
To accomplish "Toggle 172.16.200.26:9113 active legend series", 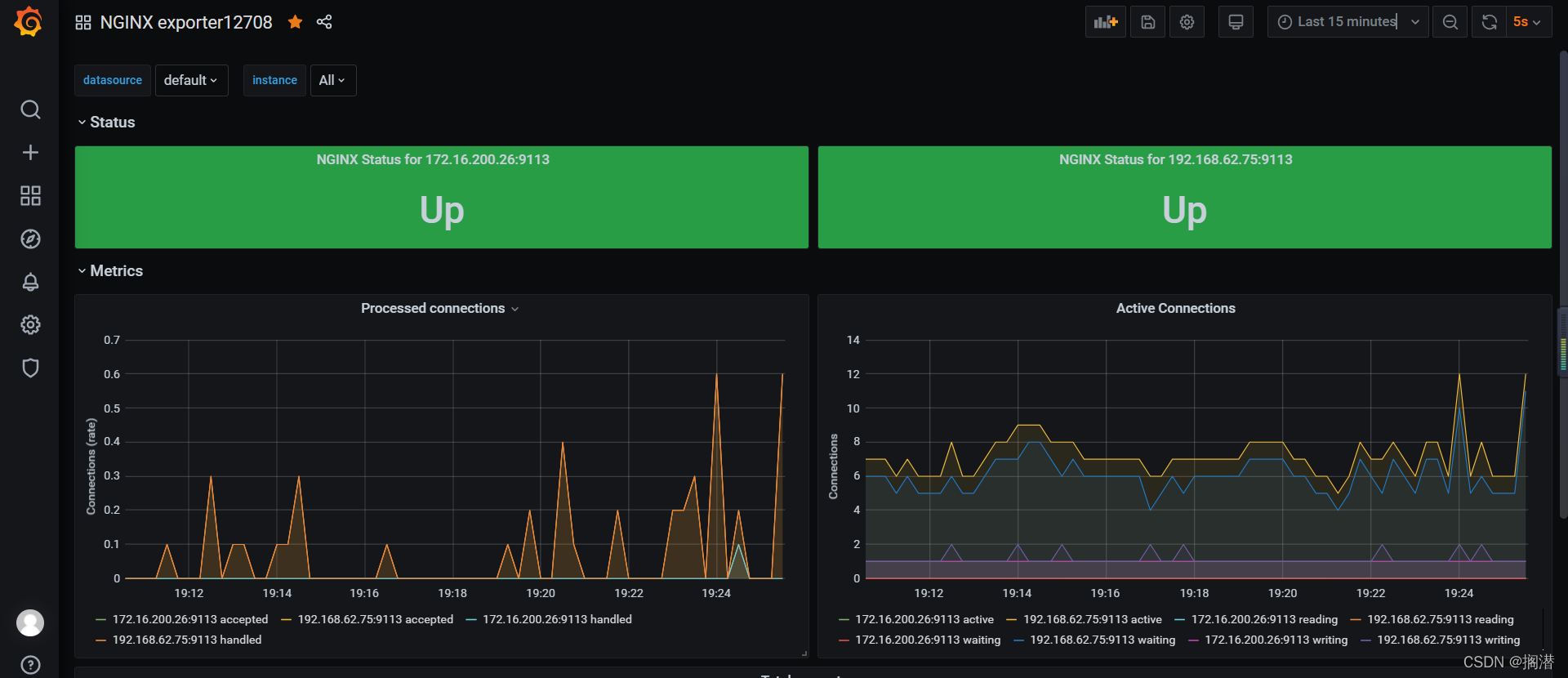I will pyautogui.click(x=924, y=619).
